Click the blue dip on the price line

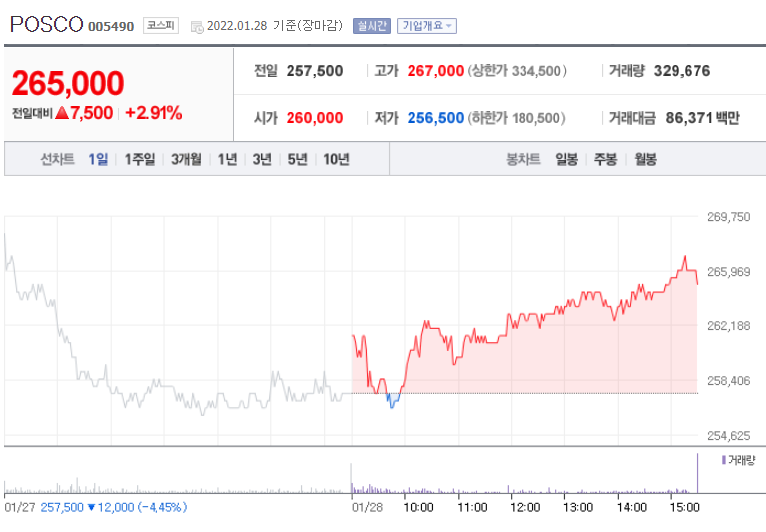pyautogui.click(x=393, y=401)
